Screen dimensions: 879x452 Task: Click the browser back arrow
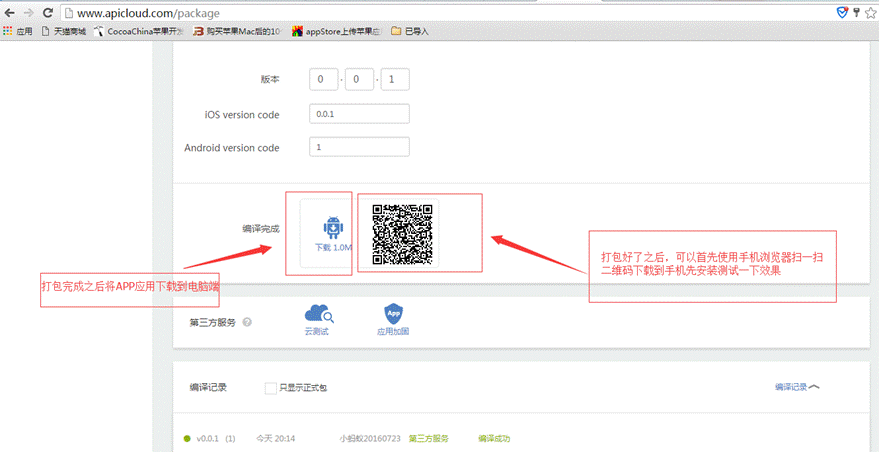[9, 13]
